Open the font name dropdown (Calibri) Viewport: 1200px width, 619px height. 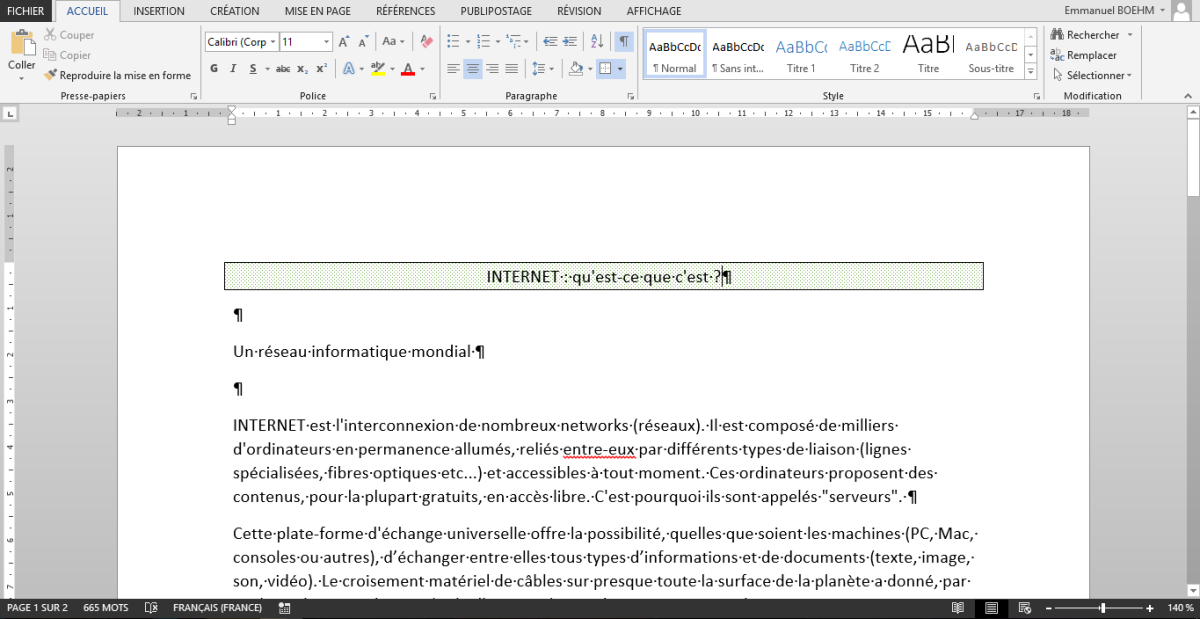pyautogui.click(x=272, y=42)
